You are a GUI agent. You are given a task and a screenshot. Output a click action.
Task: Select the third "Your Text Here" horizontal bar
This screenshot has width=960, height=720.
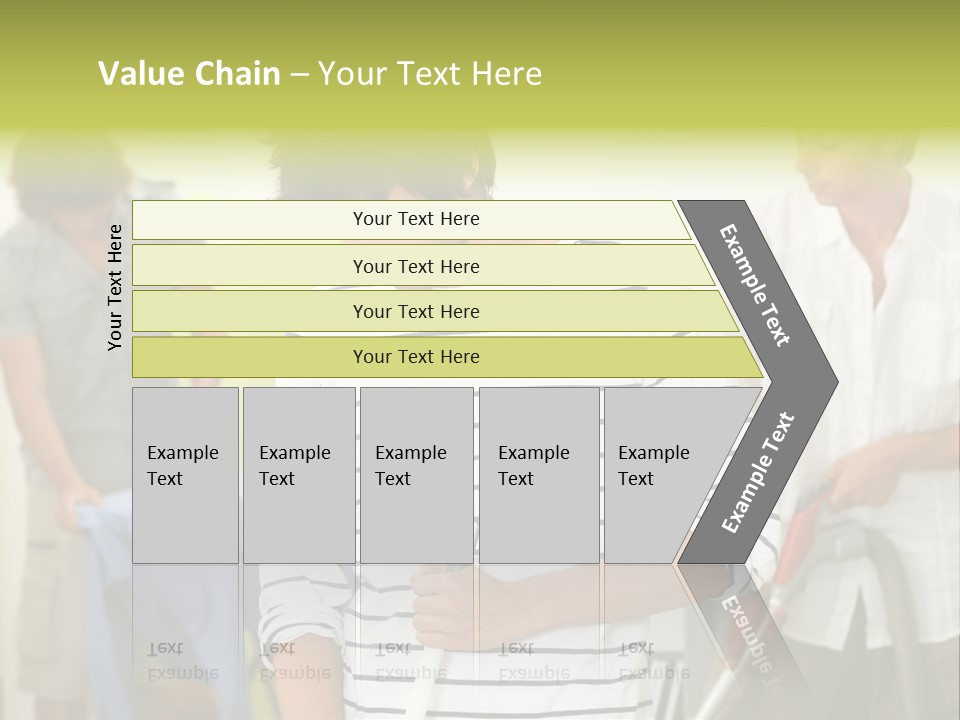(416, 311)
